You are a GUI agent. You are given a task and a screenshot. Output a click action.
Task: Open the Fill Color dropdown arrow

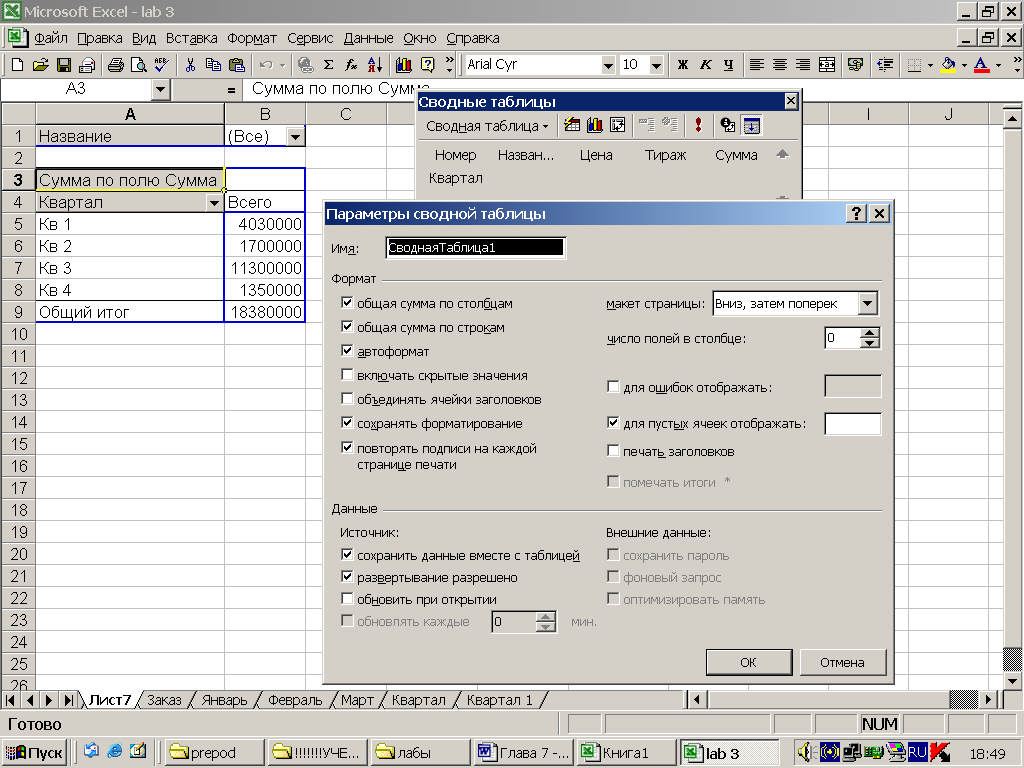pyautogui.click(x=964, y=65)
